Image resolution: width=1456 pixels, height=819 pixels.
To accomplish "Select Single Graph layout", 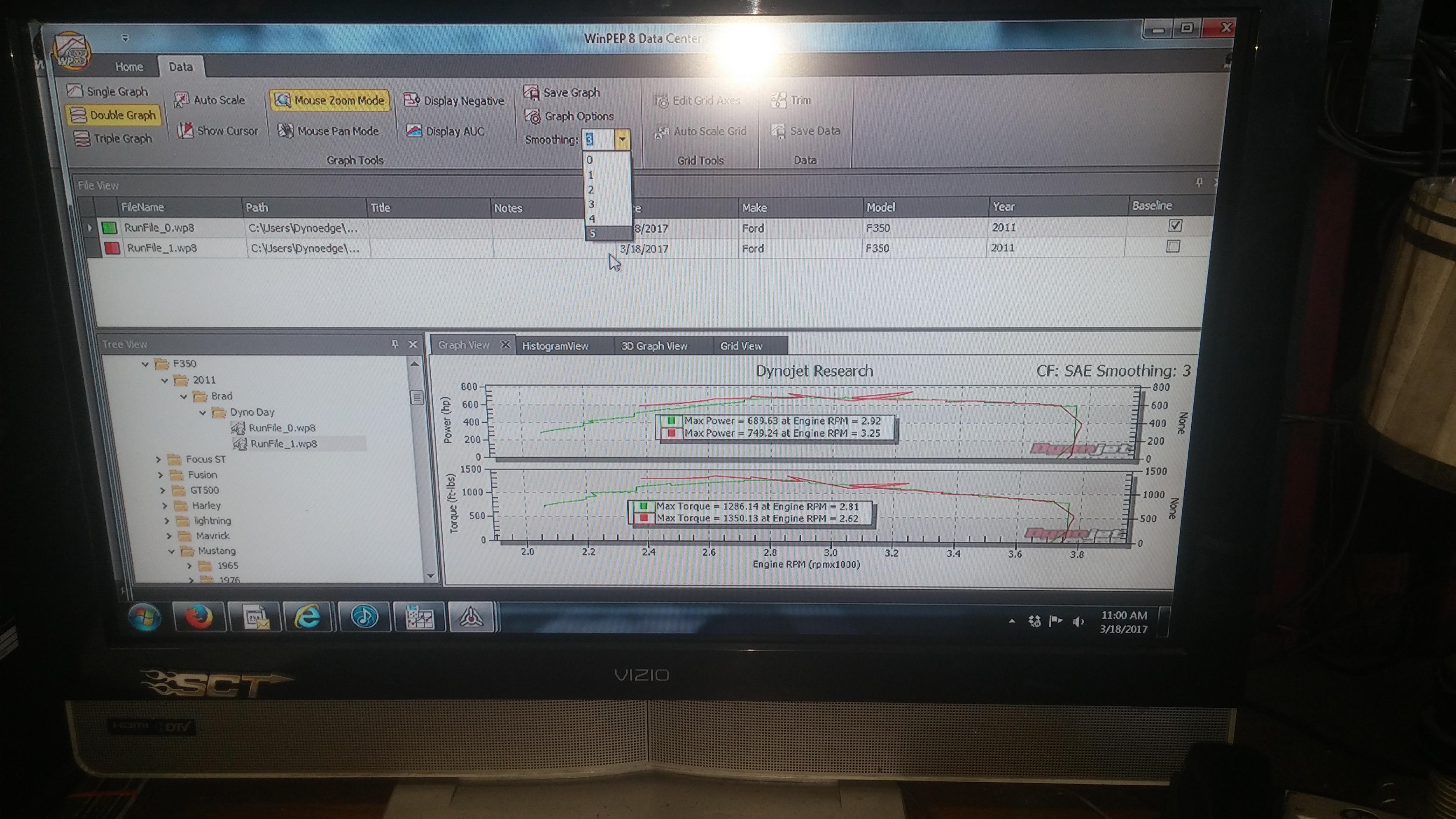I will pyautogui.click(x=107, y=91).
